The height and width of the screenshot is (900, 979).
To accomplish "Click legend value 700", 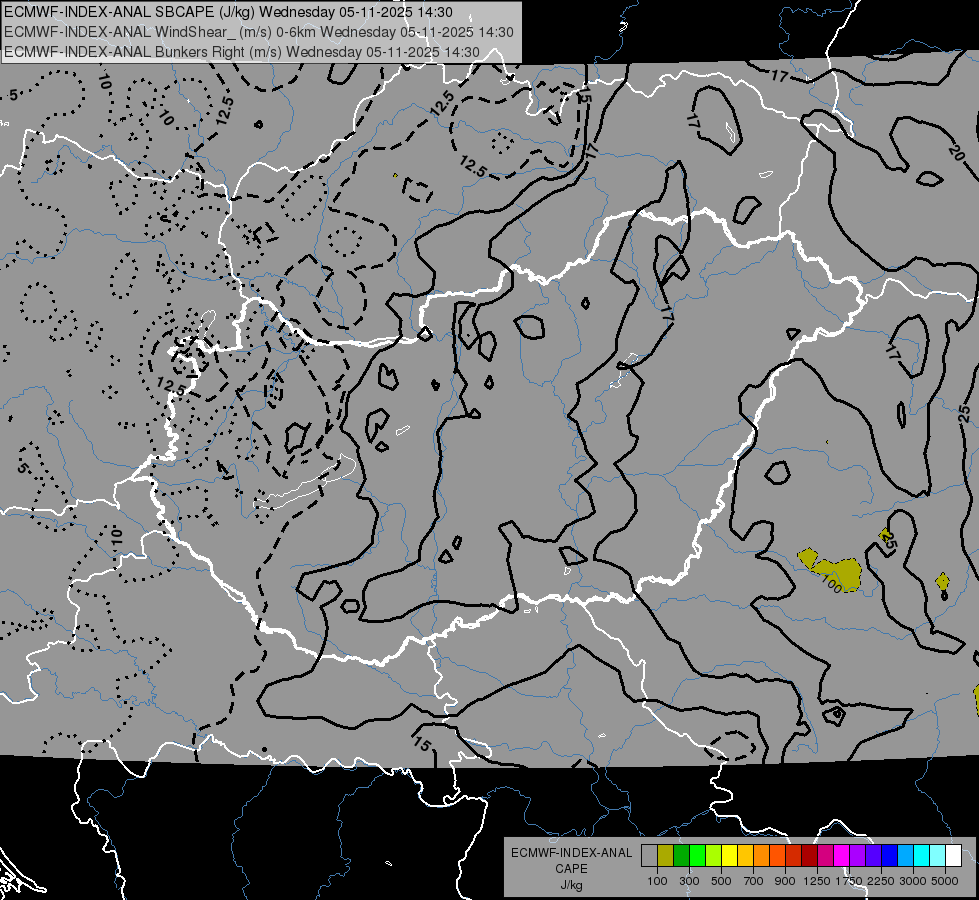I will pyautogui.click(x=754, y=881).
